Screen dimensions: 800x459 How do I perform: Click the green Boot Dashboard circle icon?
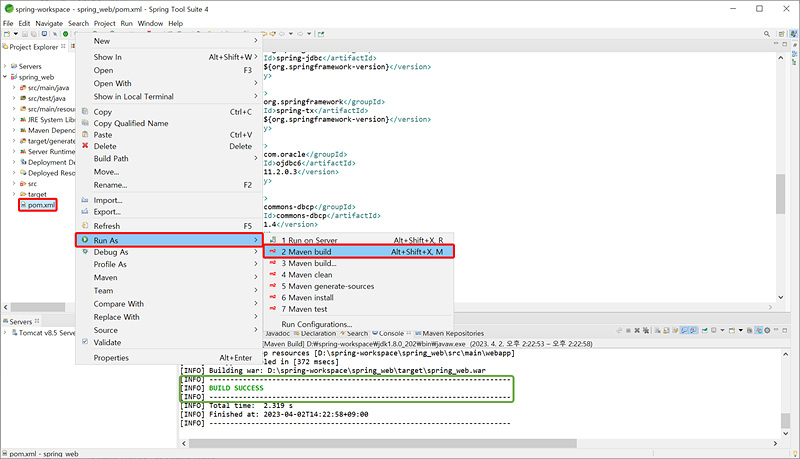(x=65, y=34)
